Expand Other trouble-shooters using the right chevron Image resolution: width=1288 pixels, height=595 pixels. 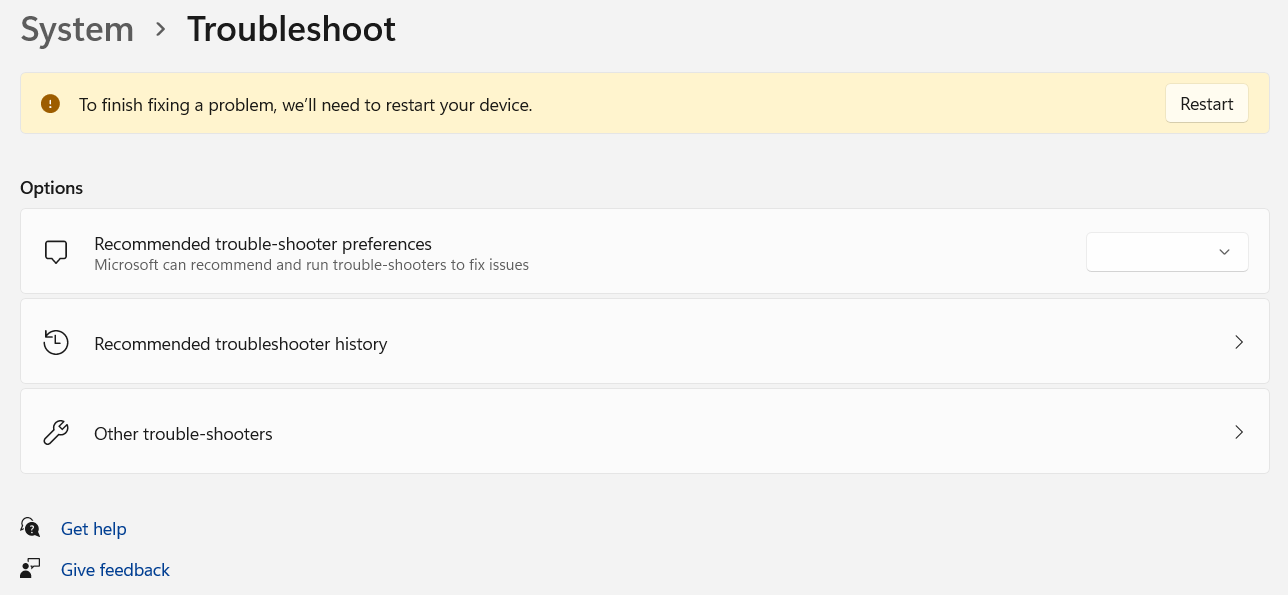point(1239,433)
